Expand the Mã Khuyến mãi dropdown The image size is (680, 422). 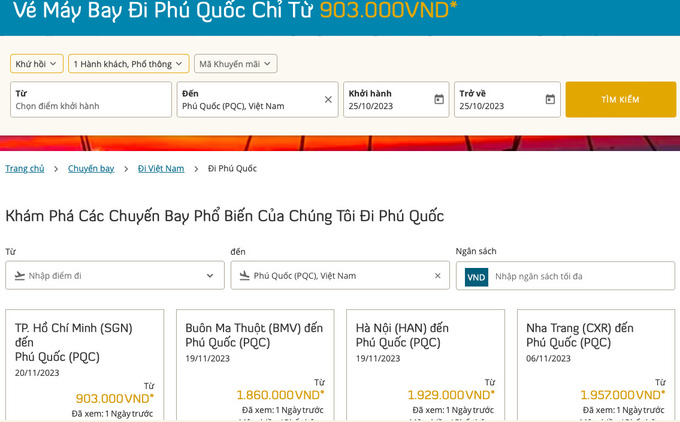coord(235,64)
